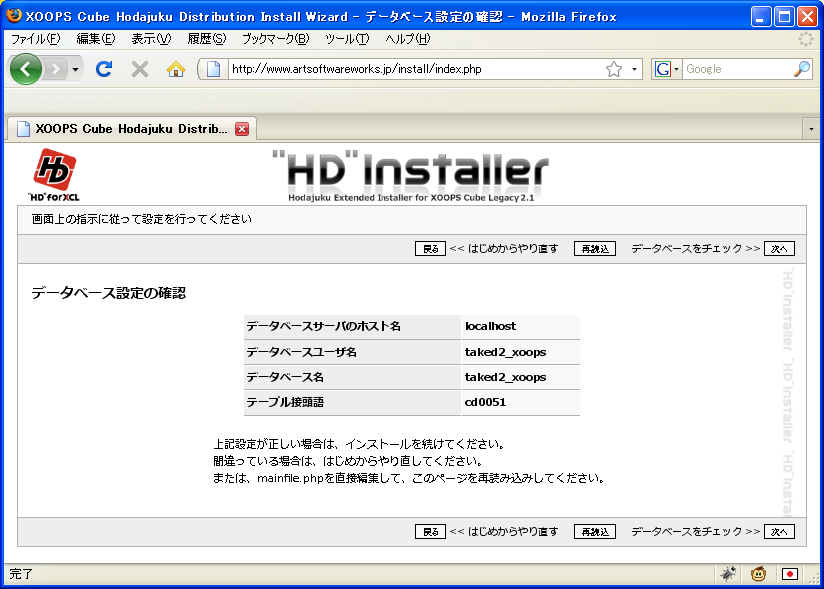The image size is (824, 589).
Task: Bookmark this page with the star icon
Action: (614, 69)
